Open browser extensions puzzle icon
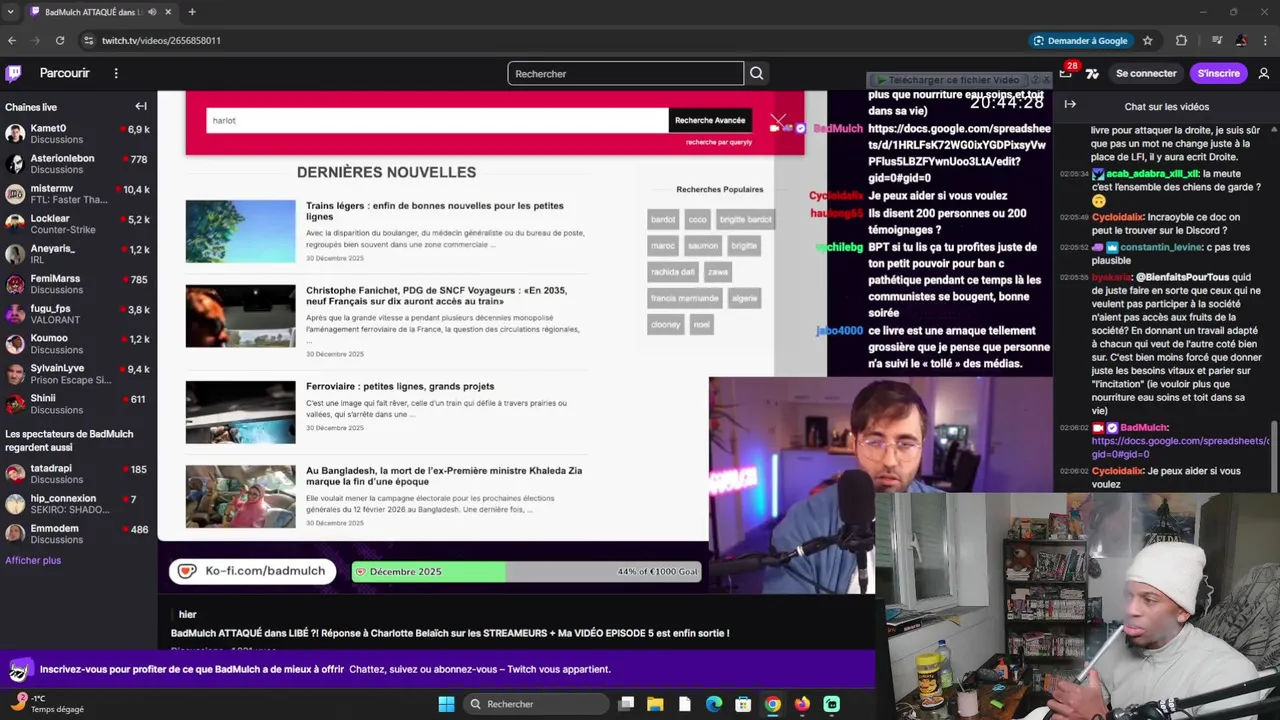Viewport: 1280px width, 720px height. pyautogui.click(x=1181, y=40)
